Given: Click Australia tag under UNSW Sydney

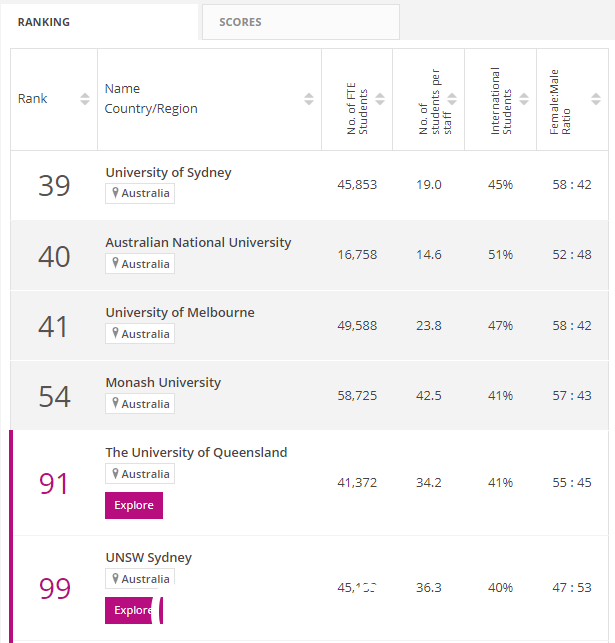Looking at the screenshot, I should point(140,578).
